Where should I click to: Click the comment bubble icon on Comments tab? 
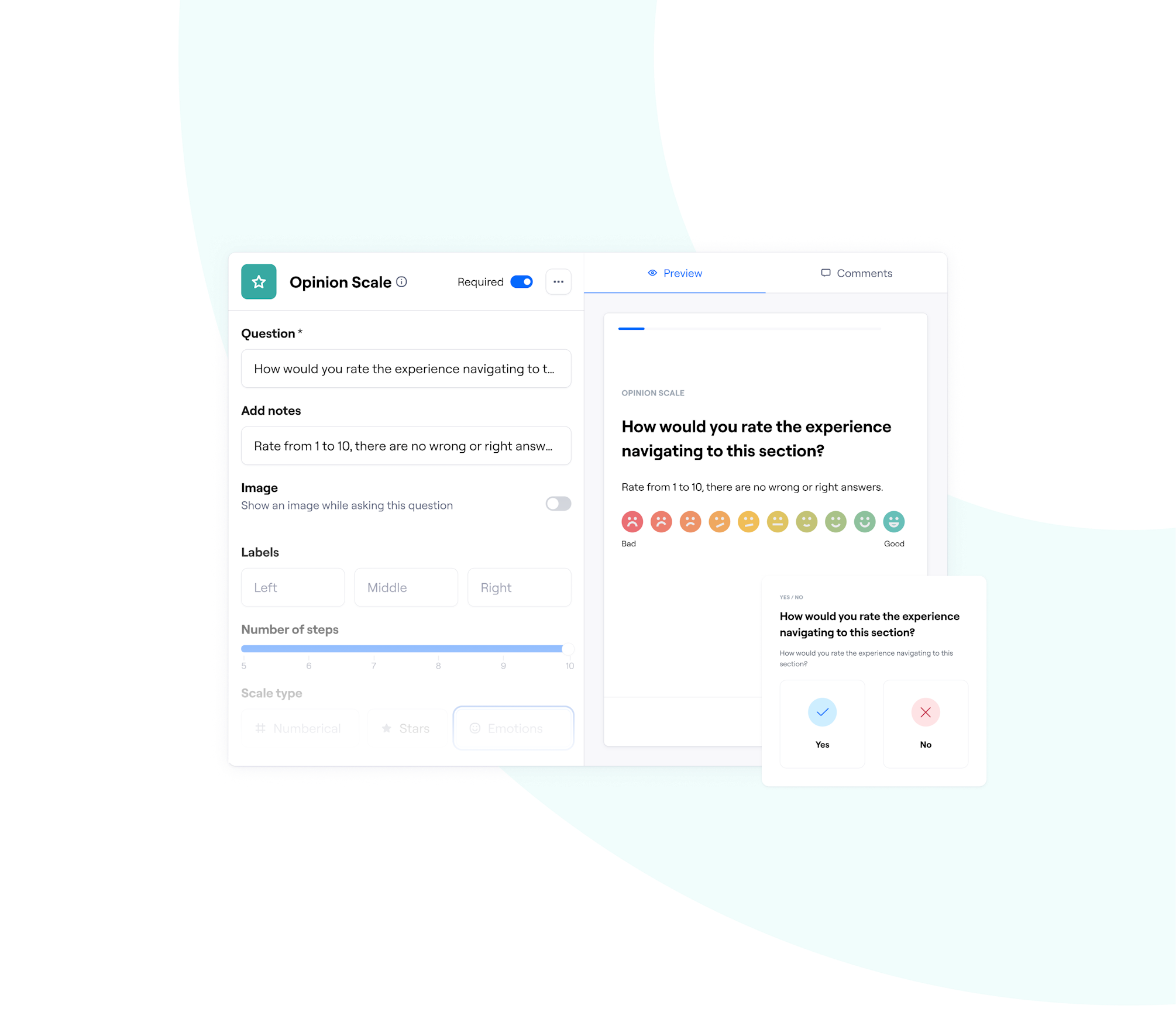(825, 272)
